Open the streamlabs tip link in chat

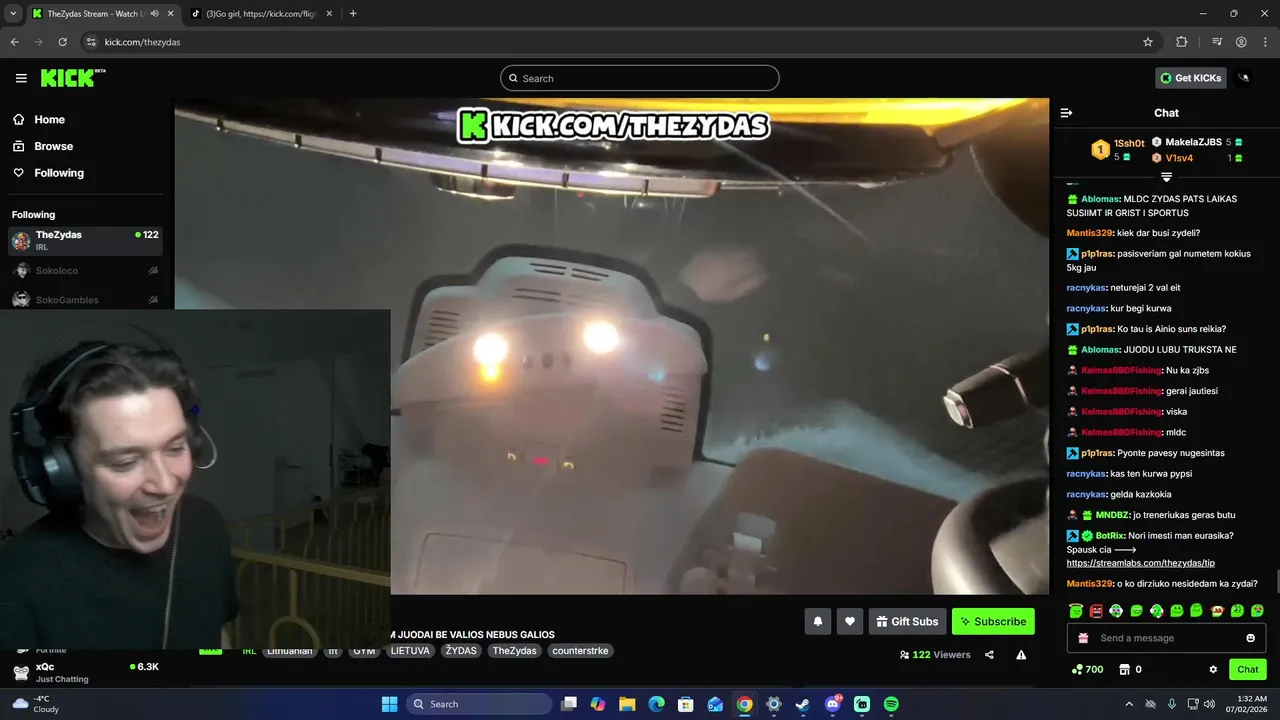point(1140,563)
